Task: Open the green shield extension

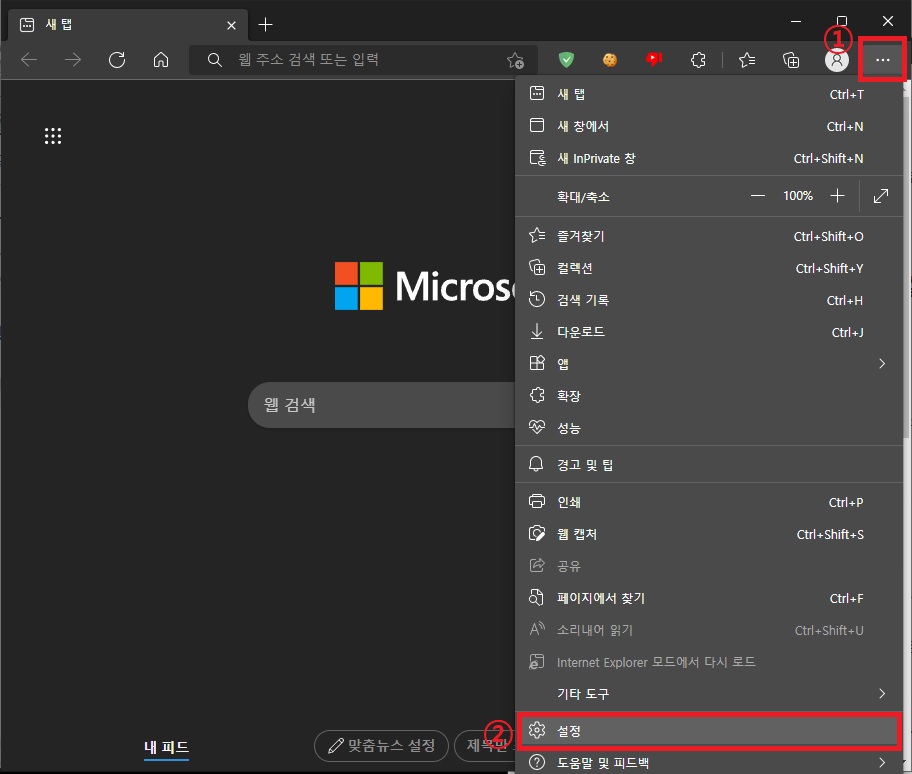Action: pyautogui.click(x=566, y=59)
